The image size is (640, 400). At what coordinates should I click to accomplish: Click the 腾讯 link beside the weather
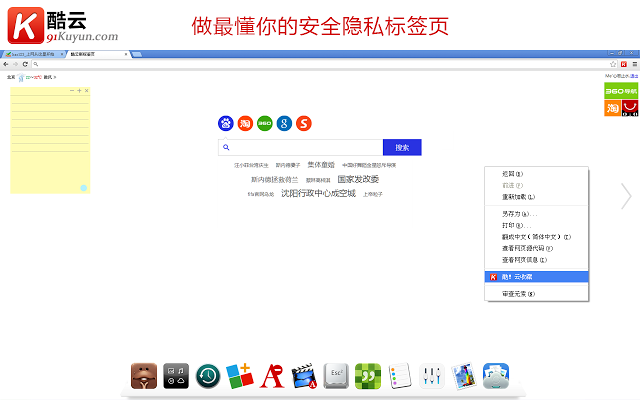[x=48, y=77]
